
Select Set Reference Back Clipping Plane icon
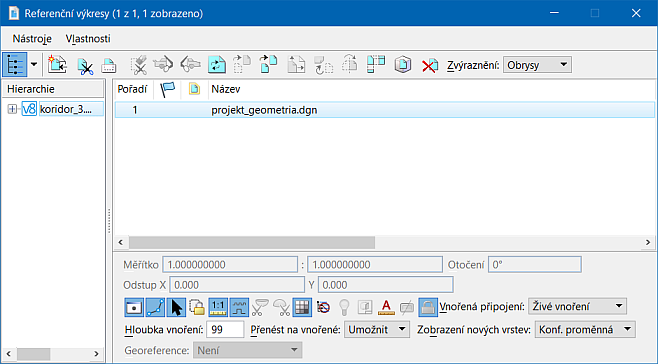click(163, 65)
